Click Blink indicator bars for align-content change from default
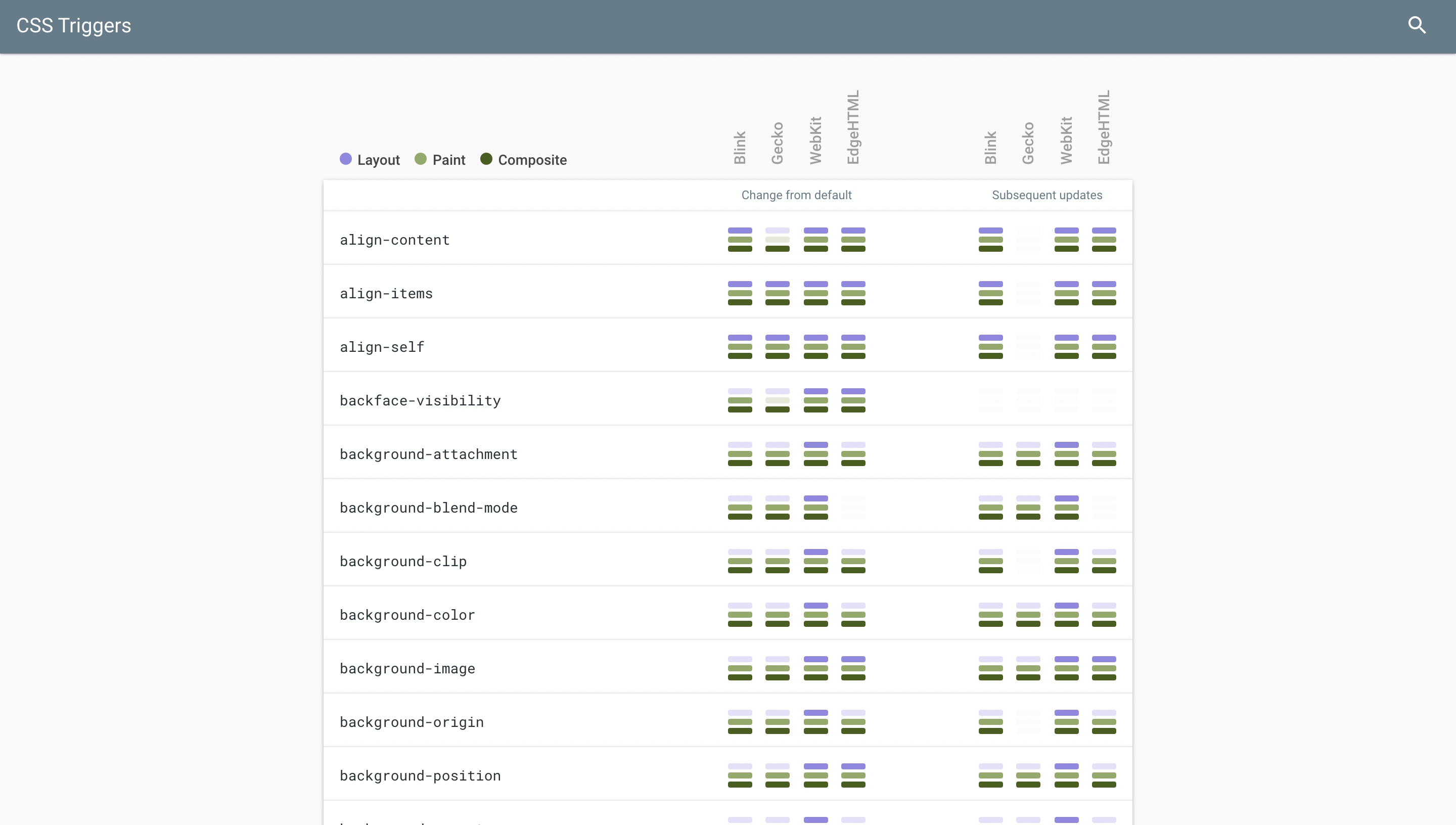This screenshot has height=825, width=1456. point(740,240)
